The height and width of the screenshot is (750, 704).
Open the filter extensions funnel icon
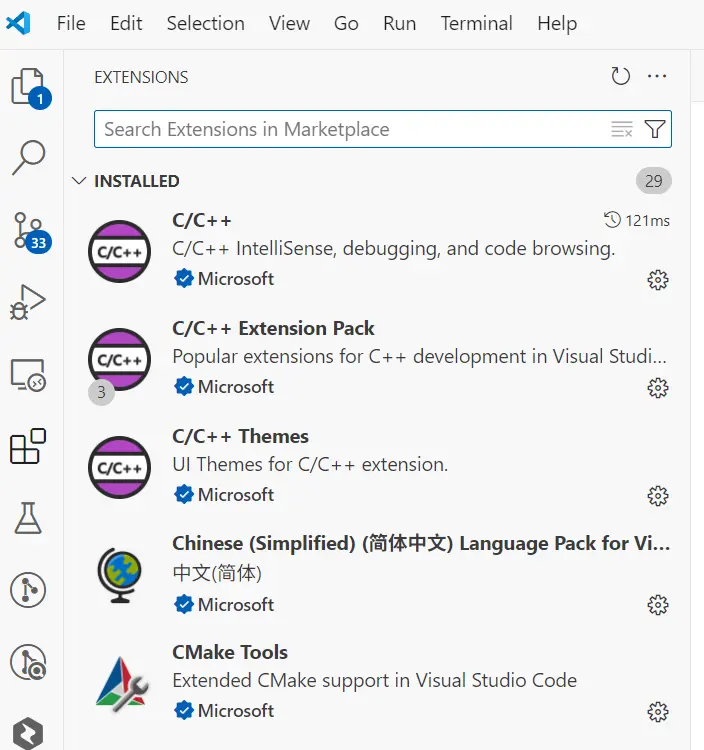coord(655,129)
